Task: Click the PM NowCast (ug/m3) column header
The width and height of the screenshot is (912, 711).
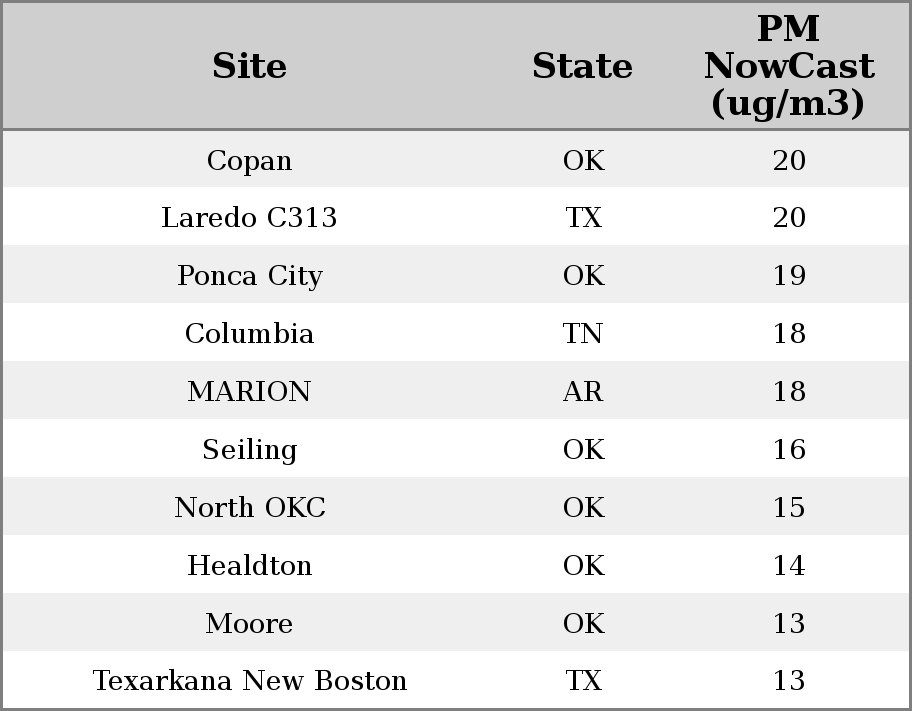Action: pos(788,66)
